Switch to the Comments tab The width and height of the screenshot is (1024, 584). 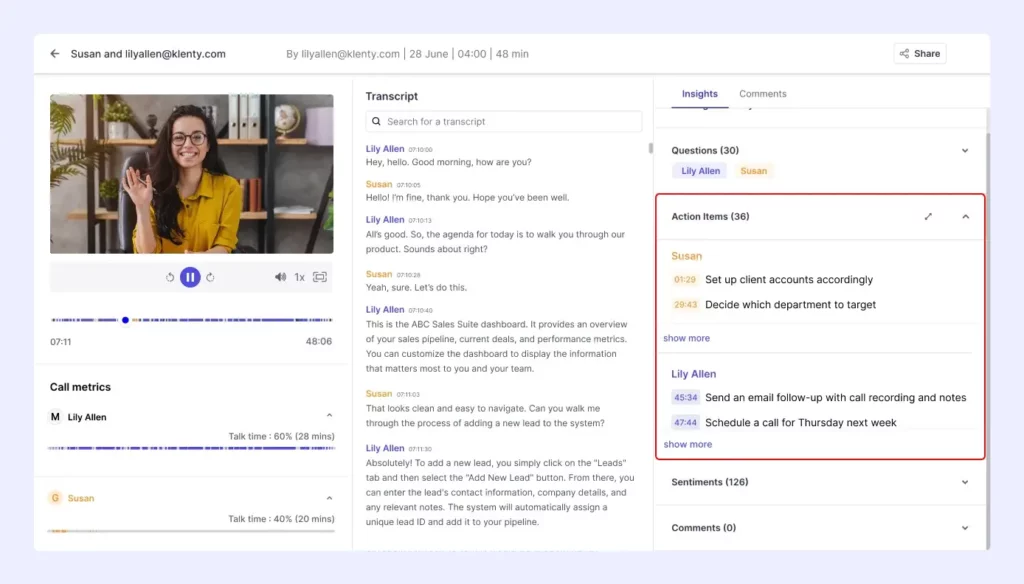(763, 94)
